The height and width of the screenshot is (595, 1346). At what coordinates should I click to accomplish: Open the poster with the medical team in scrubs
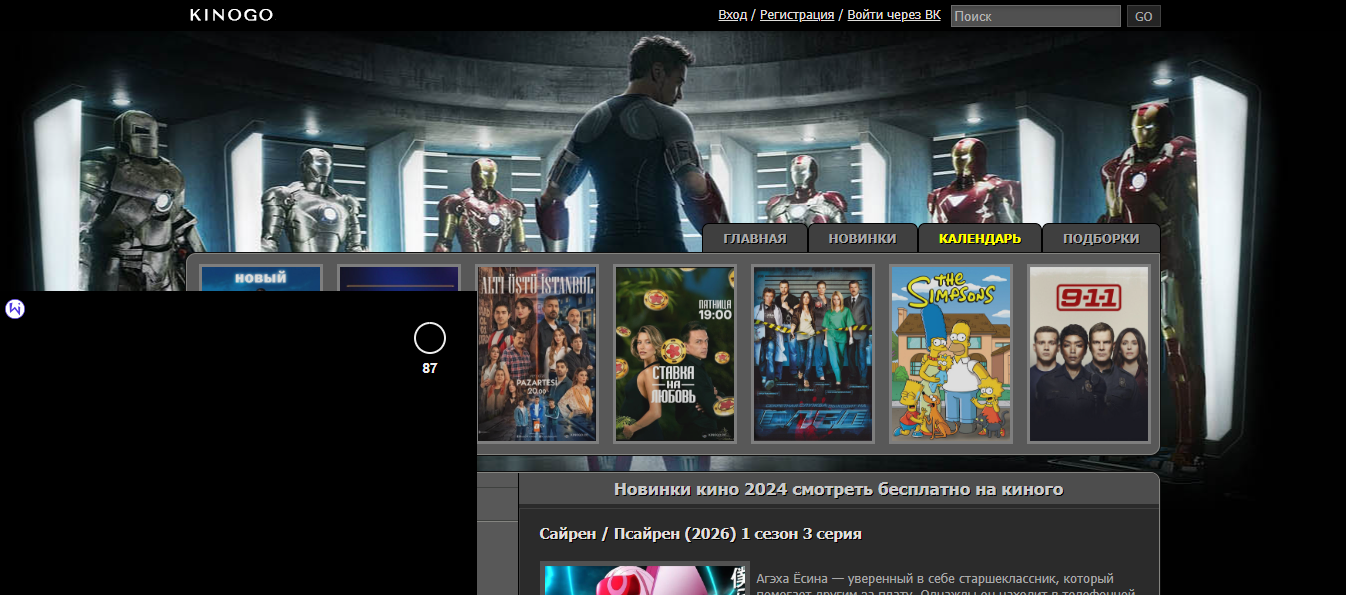coord(813,354)
